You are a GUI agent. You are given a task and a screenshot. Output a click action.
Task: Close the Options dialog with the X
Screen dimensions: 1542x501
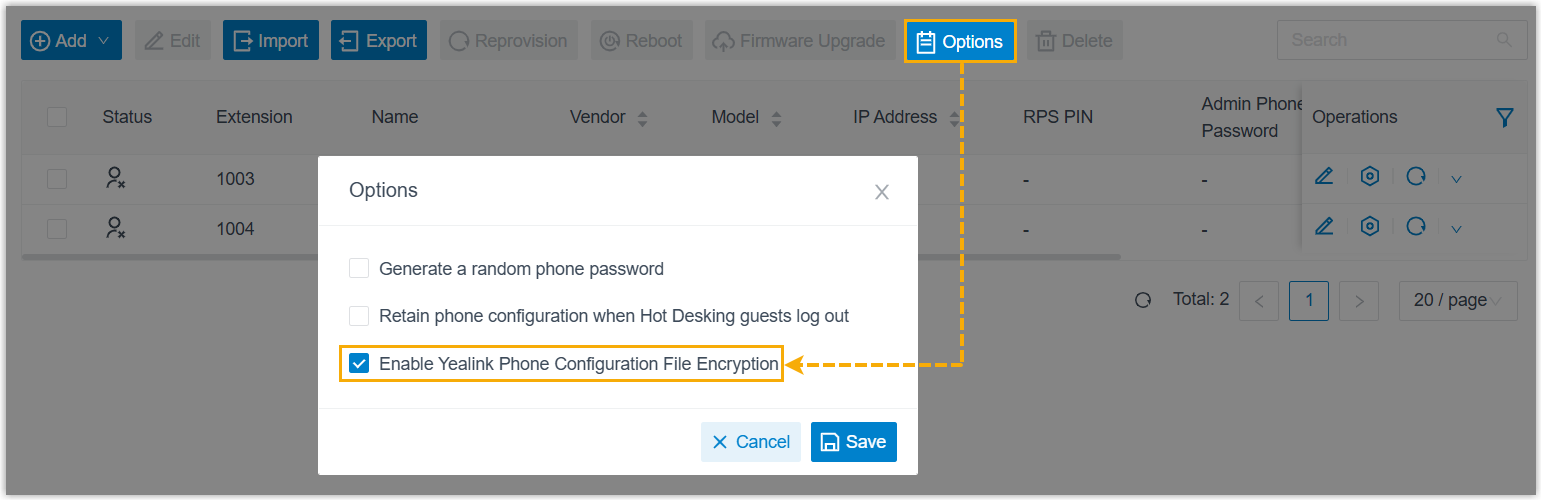(x=881, y=192)
